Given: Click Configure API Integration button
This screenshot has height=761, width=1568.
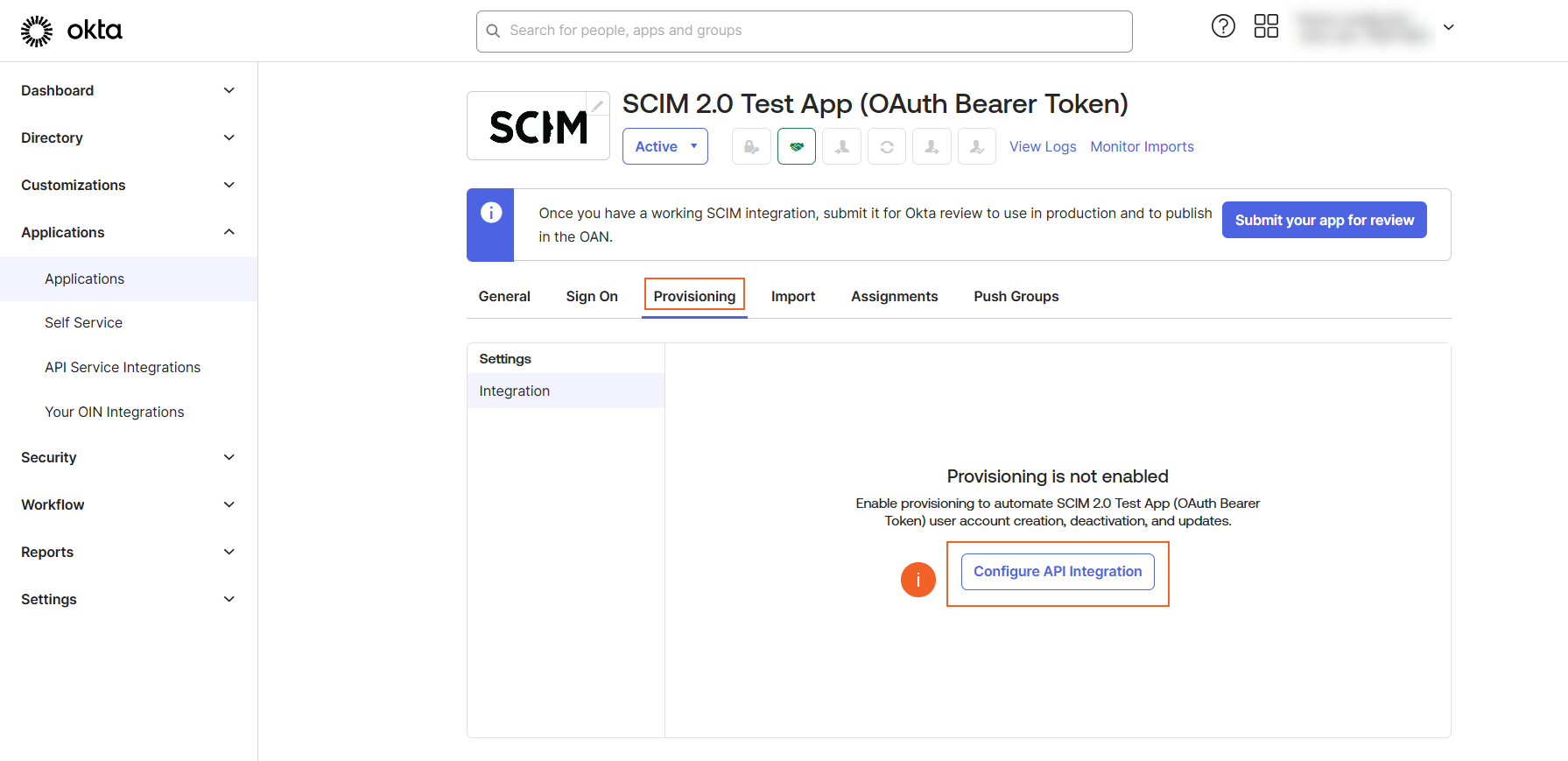Looking at the screenshot, I should [x=1057, y=571].
